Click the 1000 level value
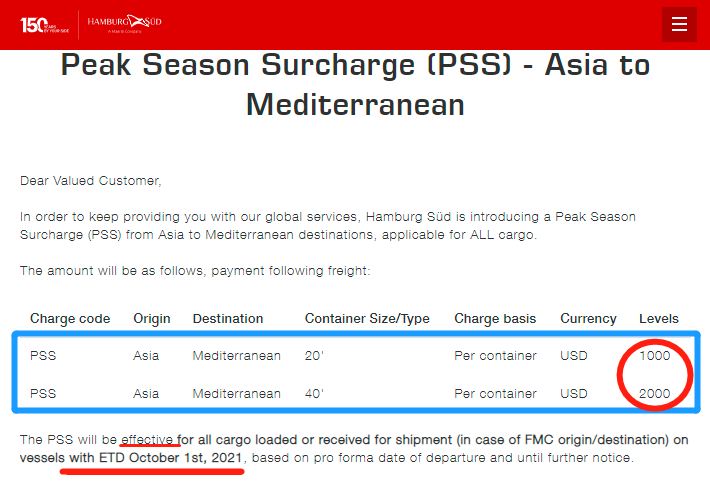710x484 pixels. [655, 356]
